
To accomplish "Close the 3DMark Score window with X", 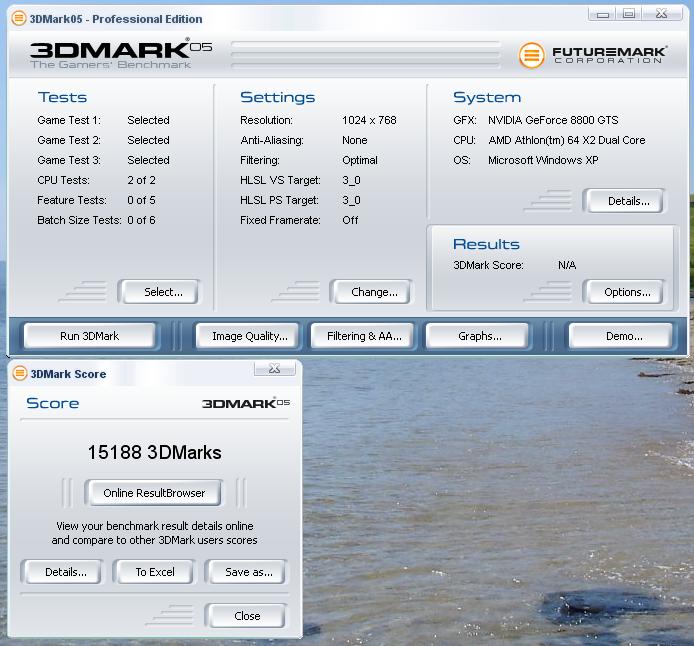I will (274, 368).
